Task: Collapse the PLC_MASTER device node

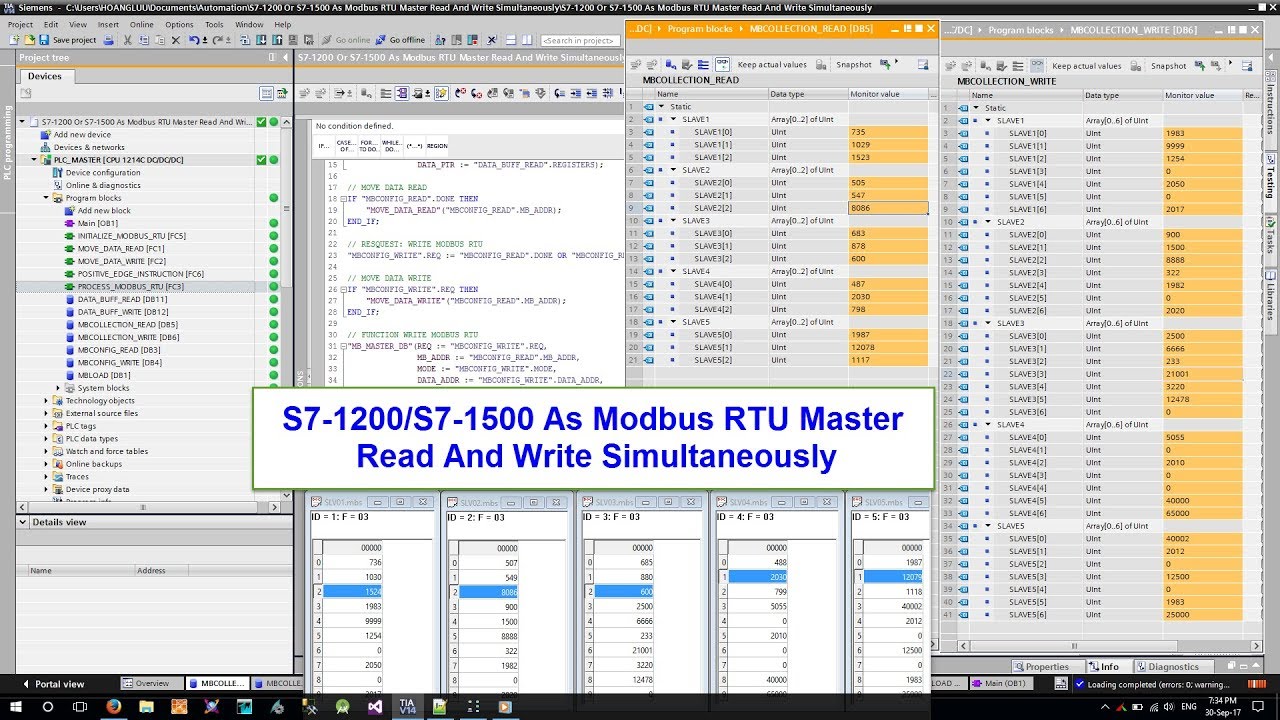Action: (34, 160)
